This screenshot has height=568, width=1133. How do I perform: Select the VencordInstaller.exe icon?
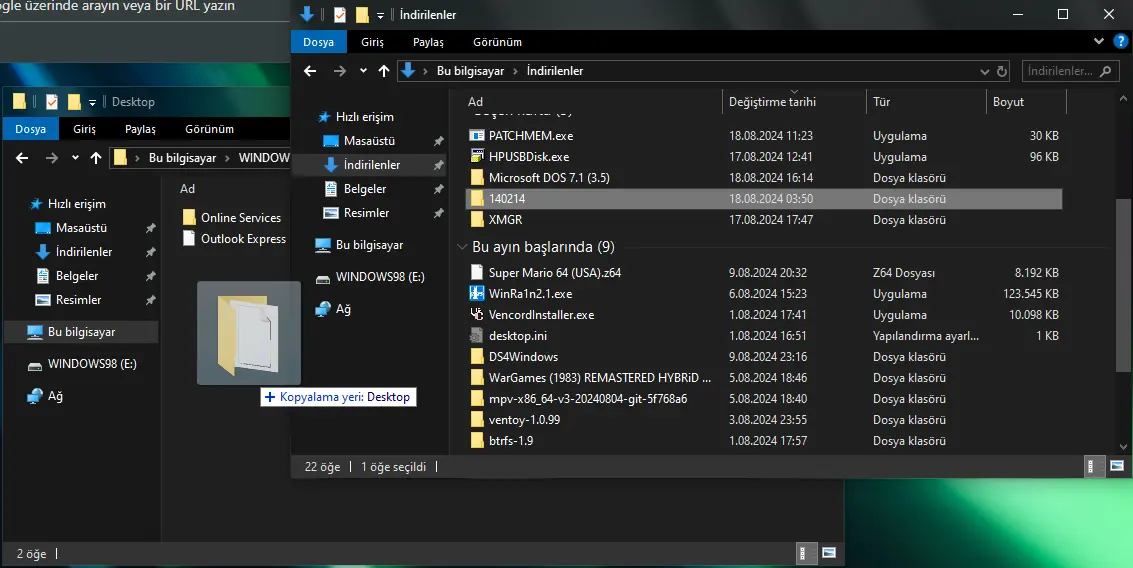click(477, 314)
